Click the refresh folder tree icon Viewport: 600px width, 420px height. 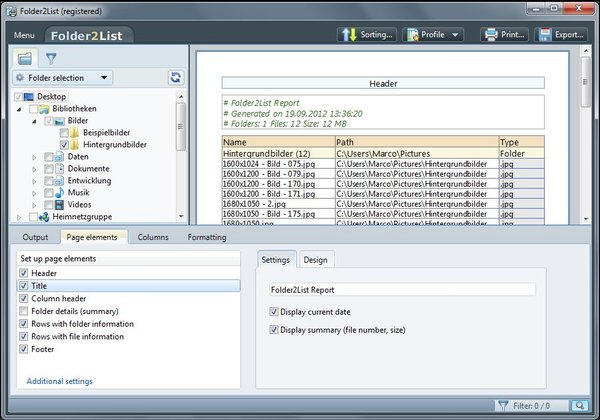[176, 77]
